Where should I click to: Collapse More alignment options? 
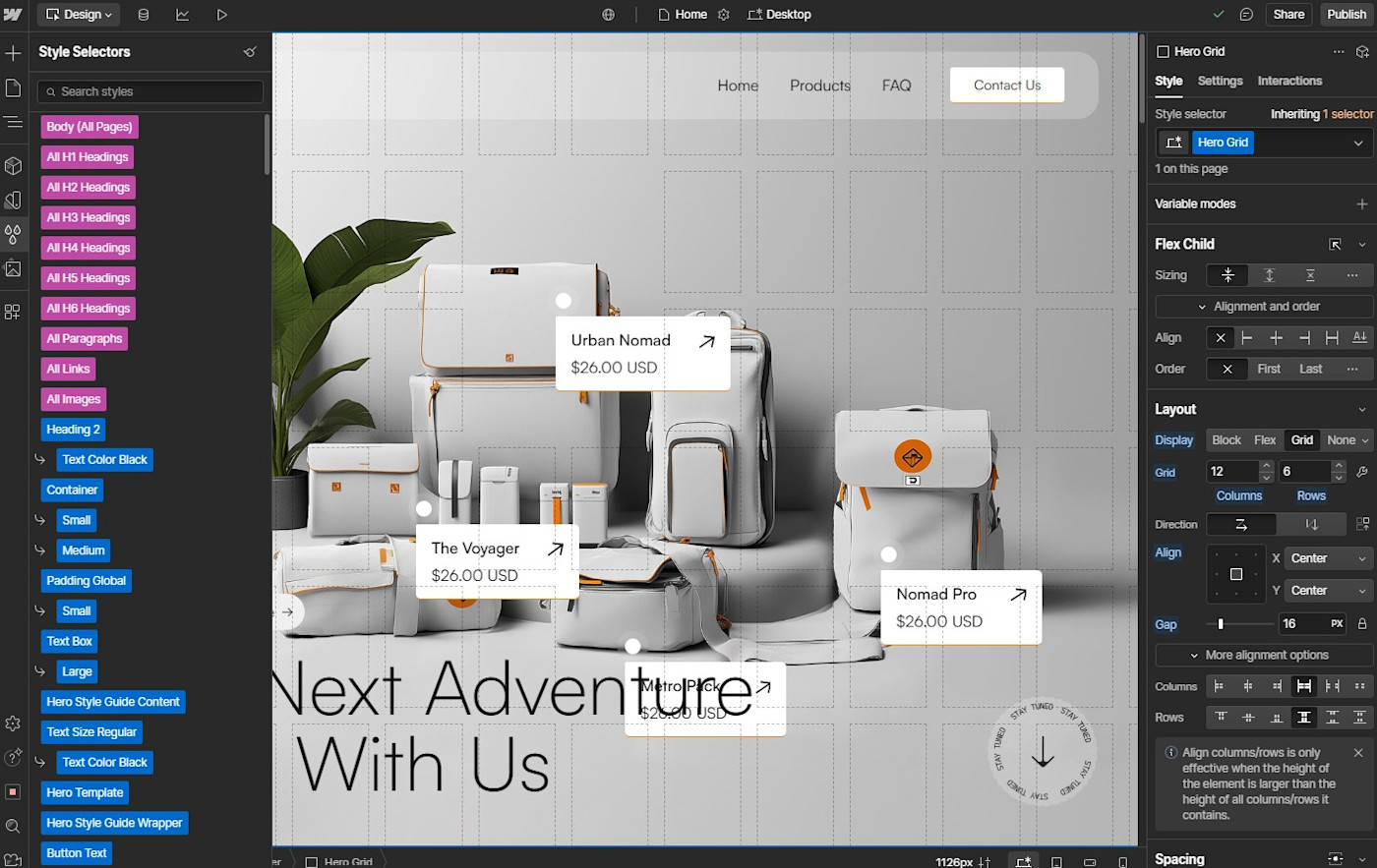[1264, 656]
